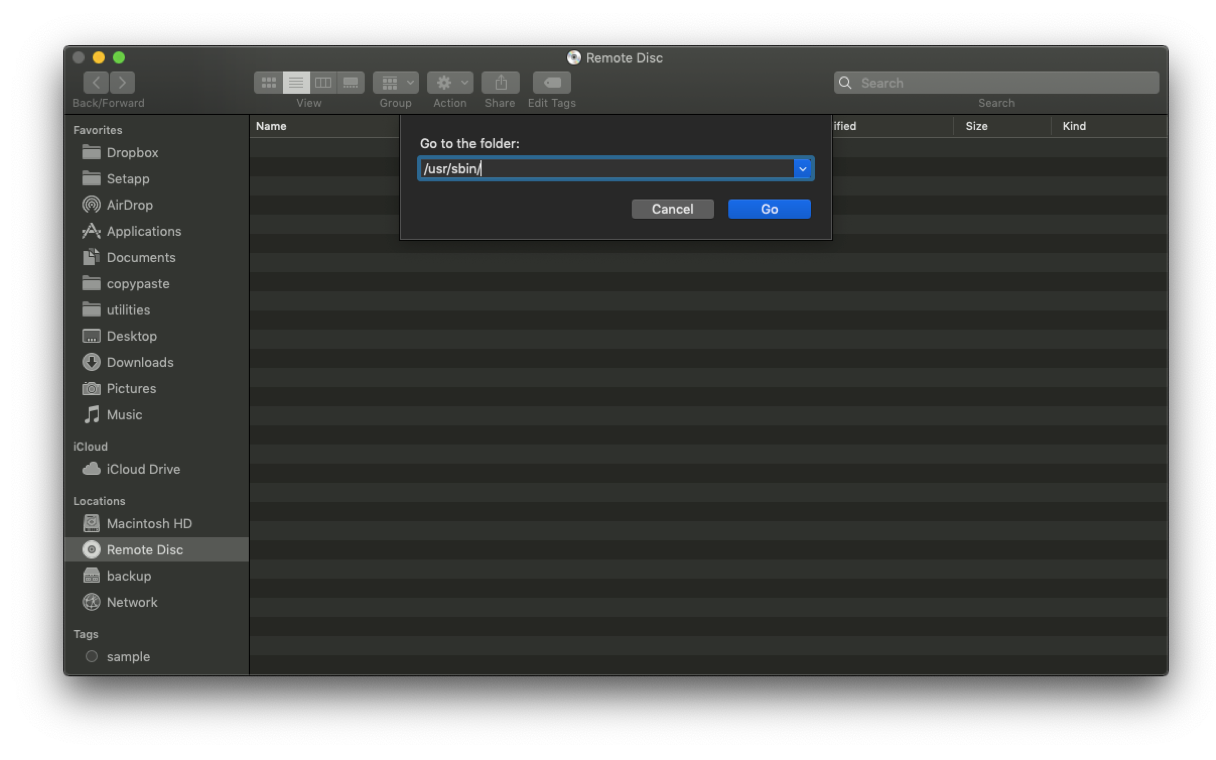The image size is (1216, 760).
Task: Minimize the Finder window
Action: click(99, 58)
